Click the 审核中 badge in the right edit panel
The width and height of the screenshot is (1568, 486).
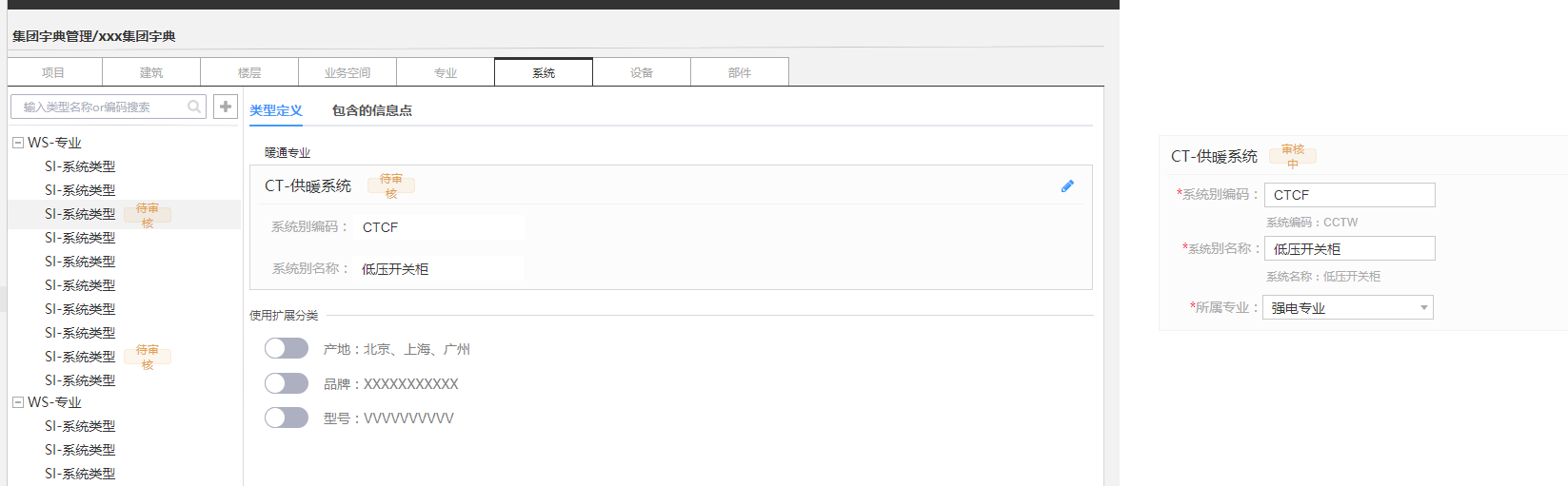click(x=1293, y=156)
